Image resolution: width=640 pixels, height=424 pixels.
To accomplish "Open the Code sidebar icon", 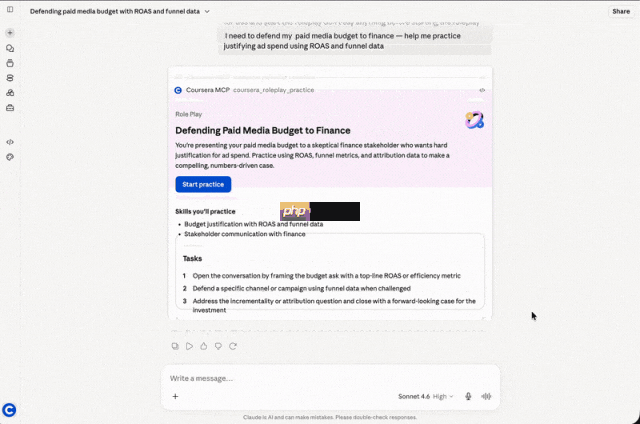I will click(x=10, y=142).
